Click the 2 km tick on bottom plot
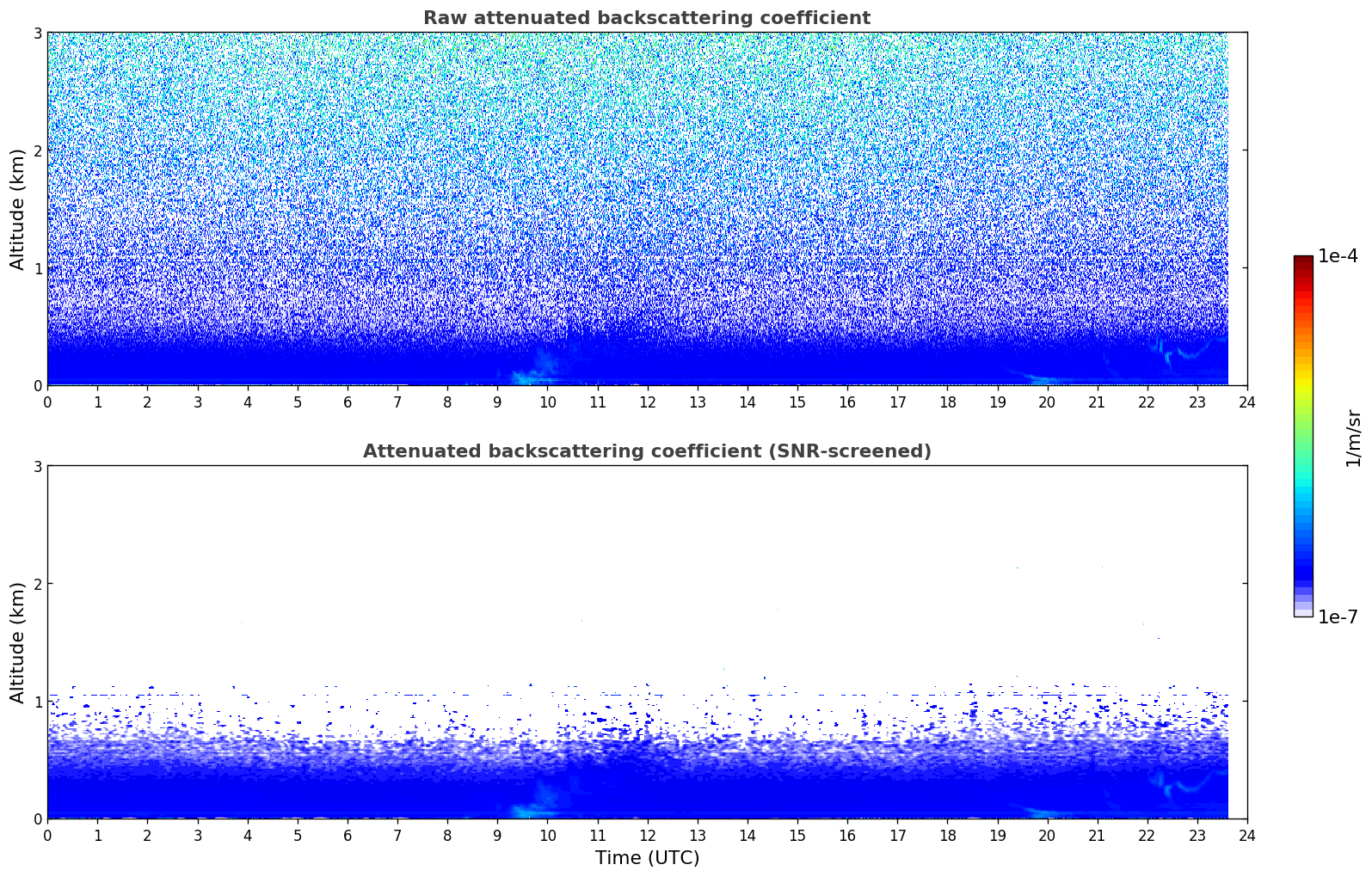This screenshot has height=877, width=1372. [x=37, y=584]
